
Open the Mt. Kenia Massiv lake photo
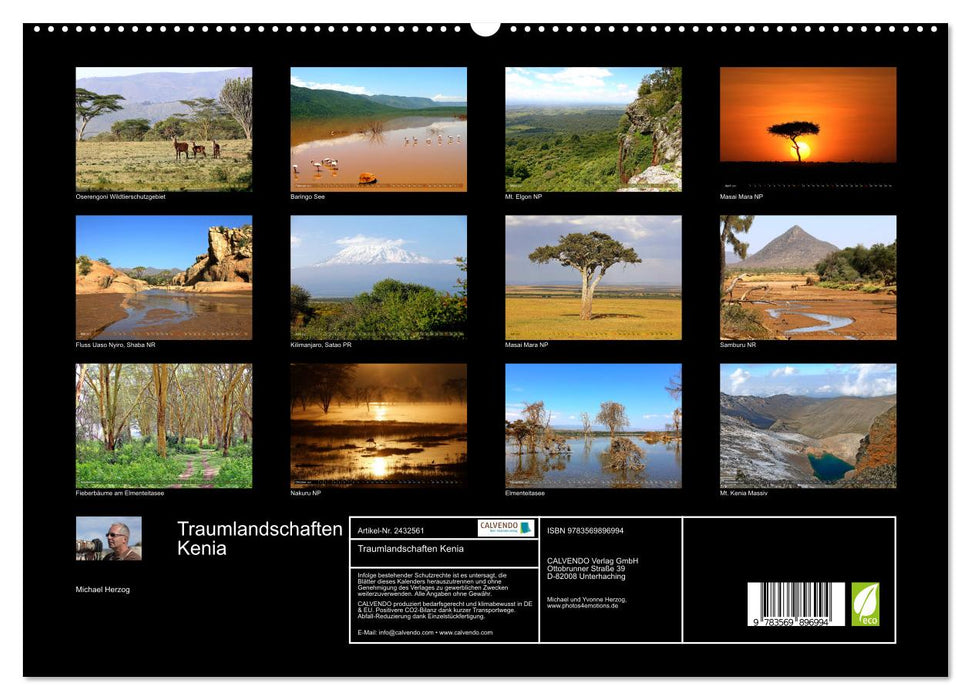808,426
